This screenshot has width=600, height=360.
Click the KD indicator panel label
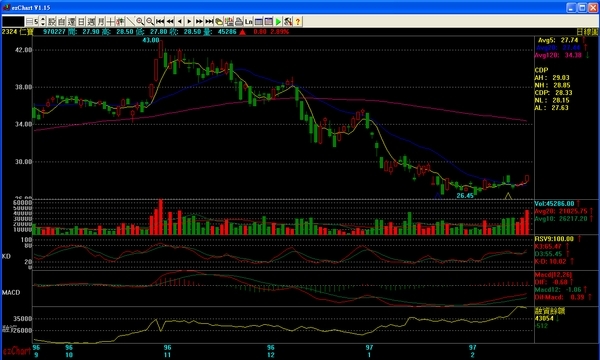pyautogui.click(x=6, y=256)
